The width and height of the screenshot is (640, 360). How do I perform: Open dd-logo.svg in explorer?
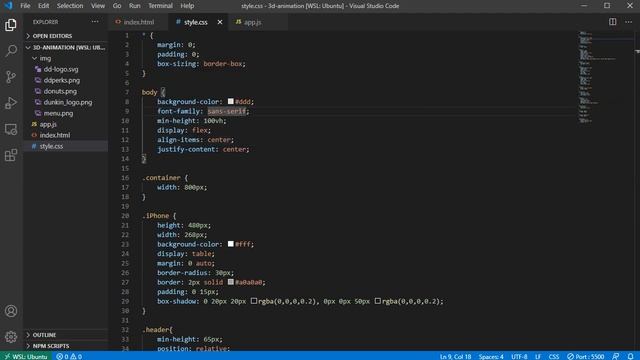pos(61,69)
